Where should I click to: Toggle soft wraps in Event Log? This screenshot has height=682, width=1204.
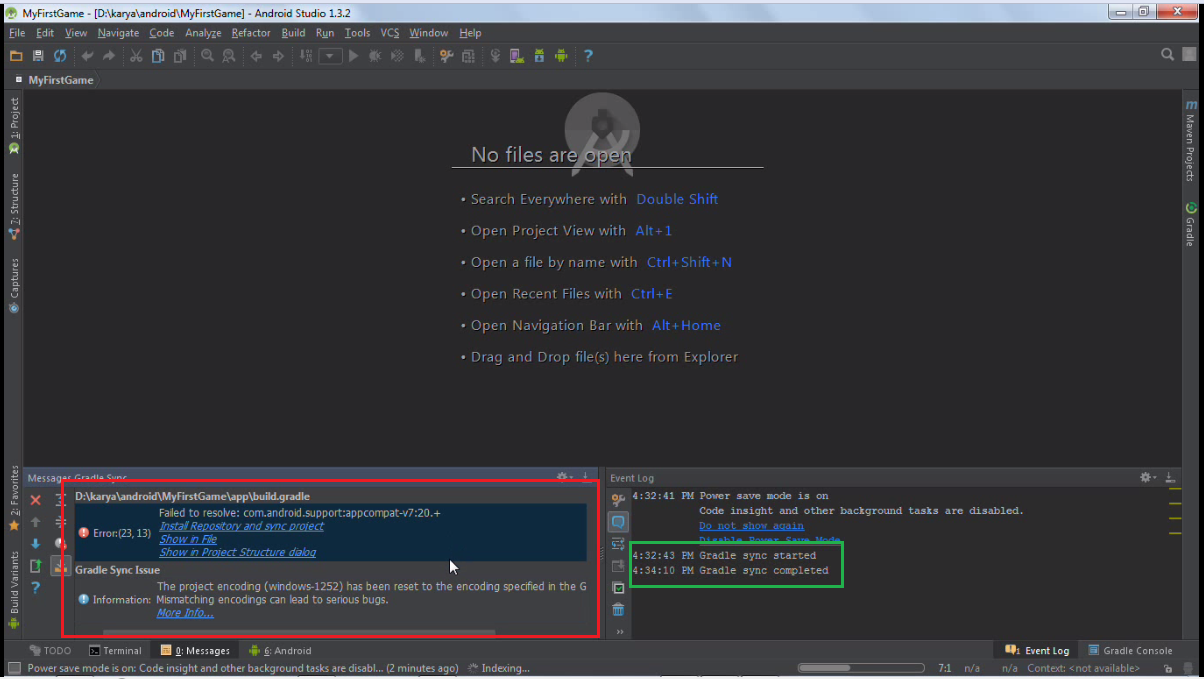[x=618, y=544]
